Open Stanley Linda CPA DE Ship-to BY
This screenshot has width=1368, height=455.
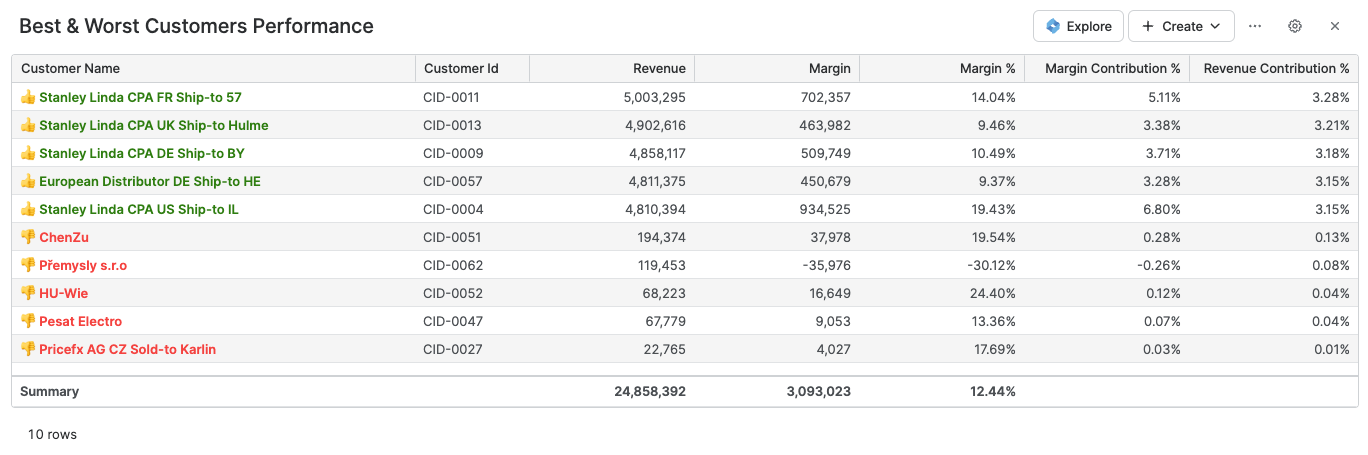pos(142,153)
